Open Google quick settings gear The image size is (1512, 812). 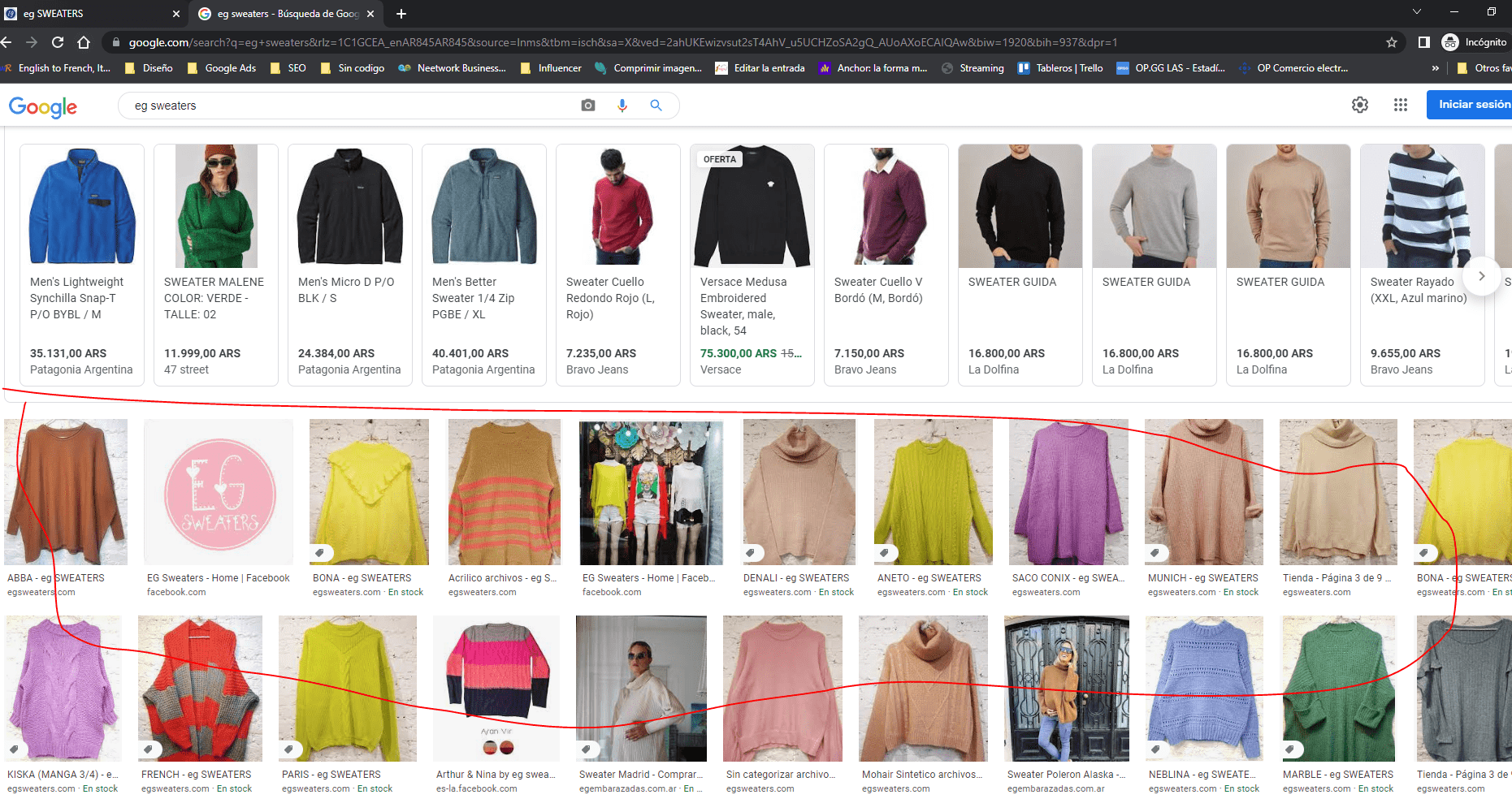coord(1360,105)
